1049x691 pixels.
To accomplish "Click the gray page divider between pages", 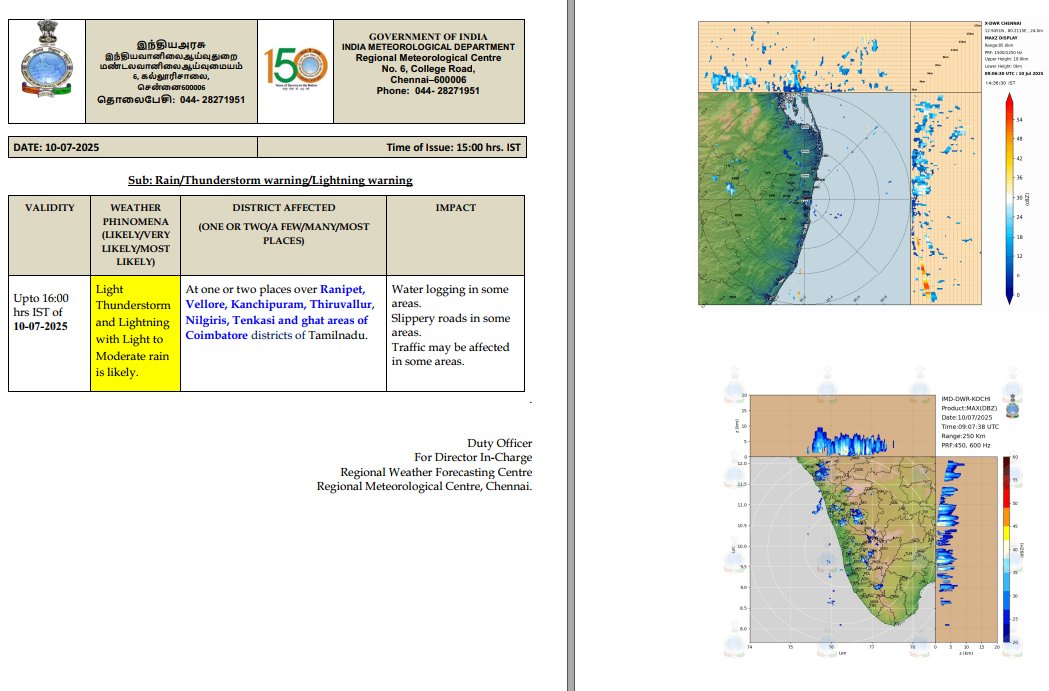I will click(x=571, y=345).
